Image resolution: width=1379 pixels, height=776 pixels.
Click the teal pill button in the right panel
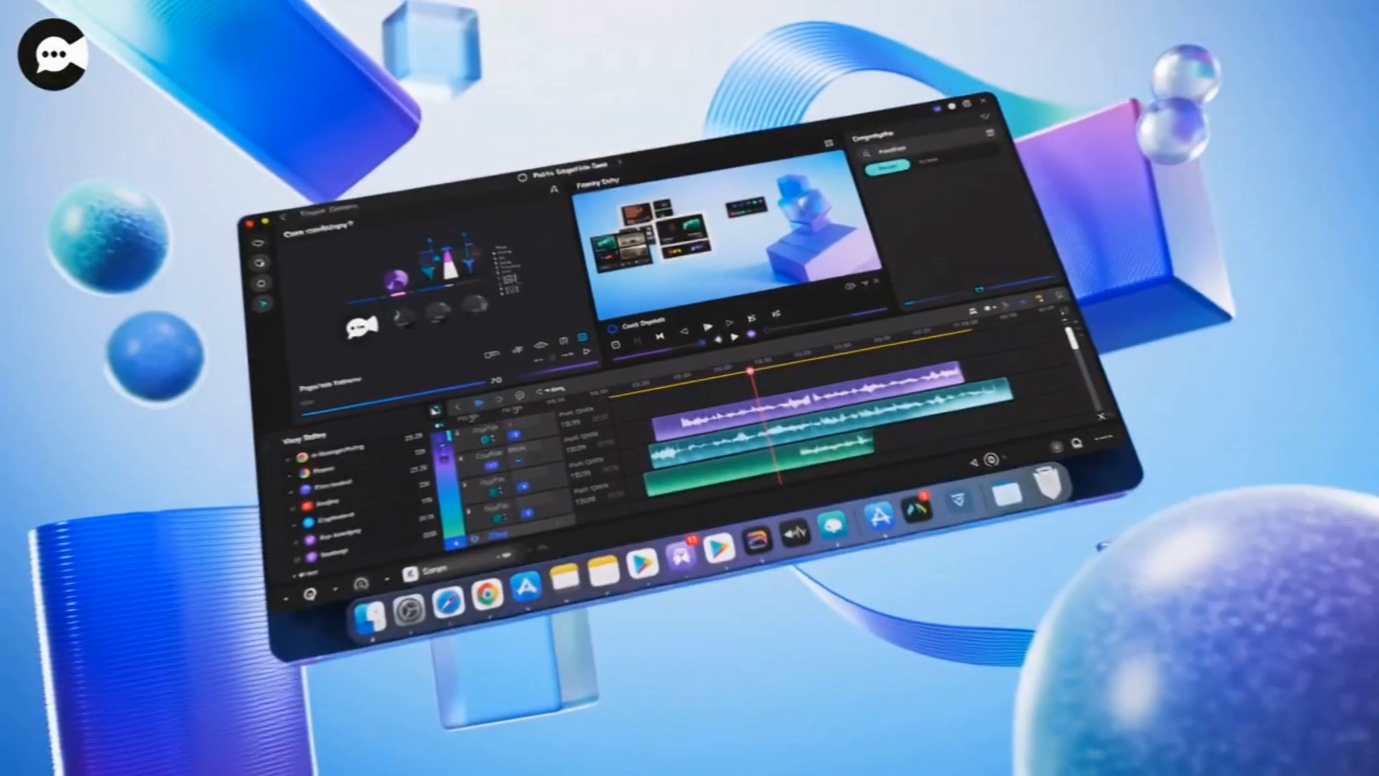coord(887,168)
